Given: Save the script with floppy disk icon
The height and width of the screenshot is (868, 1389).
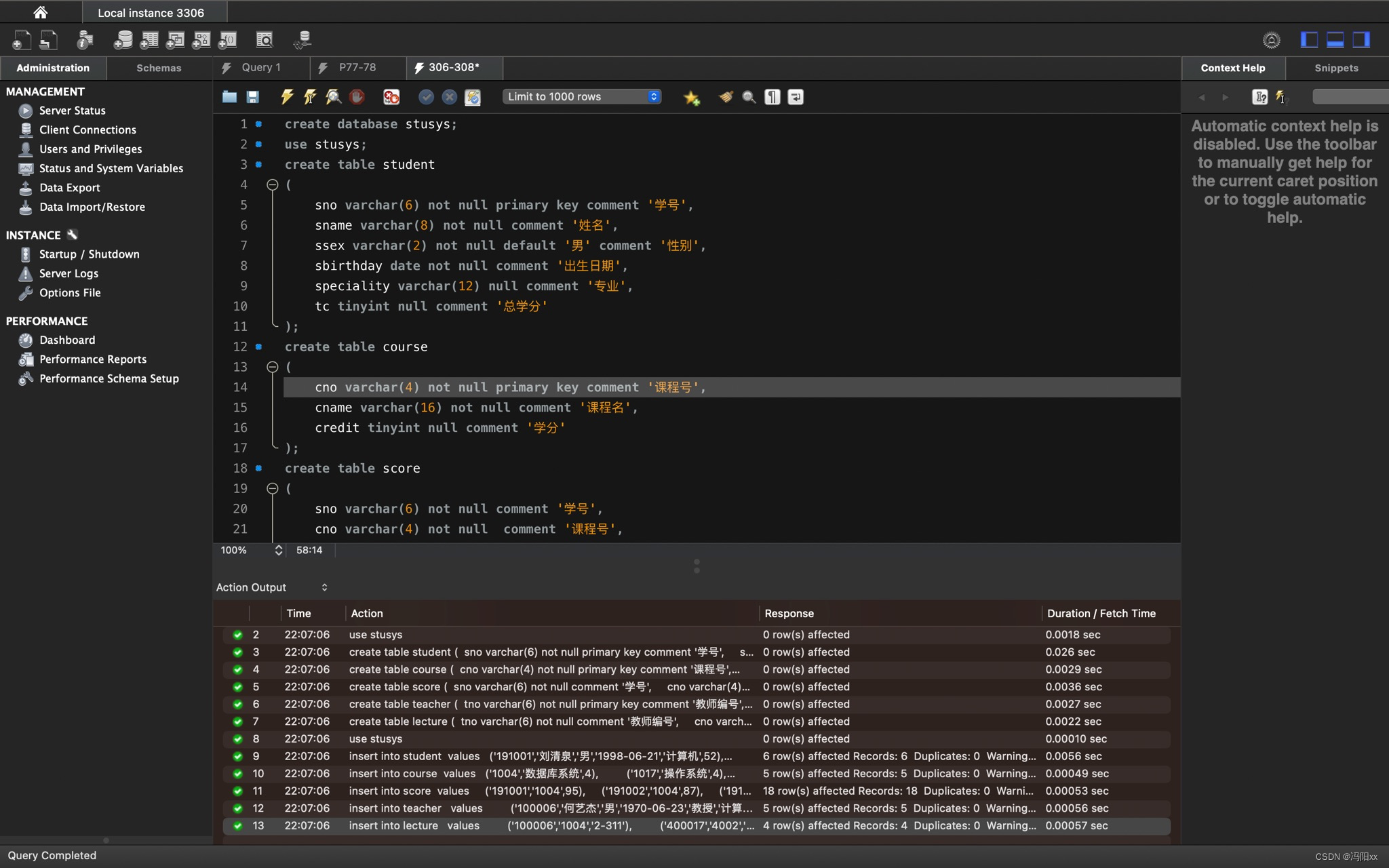Looking at the screenshot, I should pyautogui.click(x=252, y=97).
